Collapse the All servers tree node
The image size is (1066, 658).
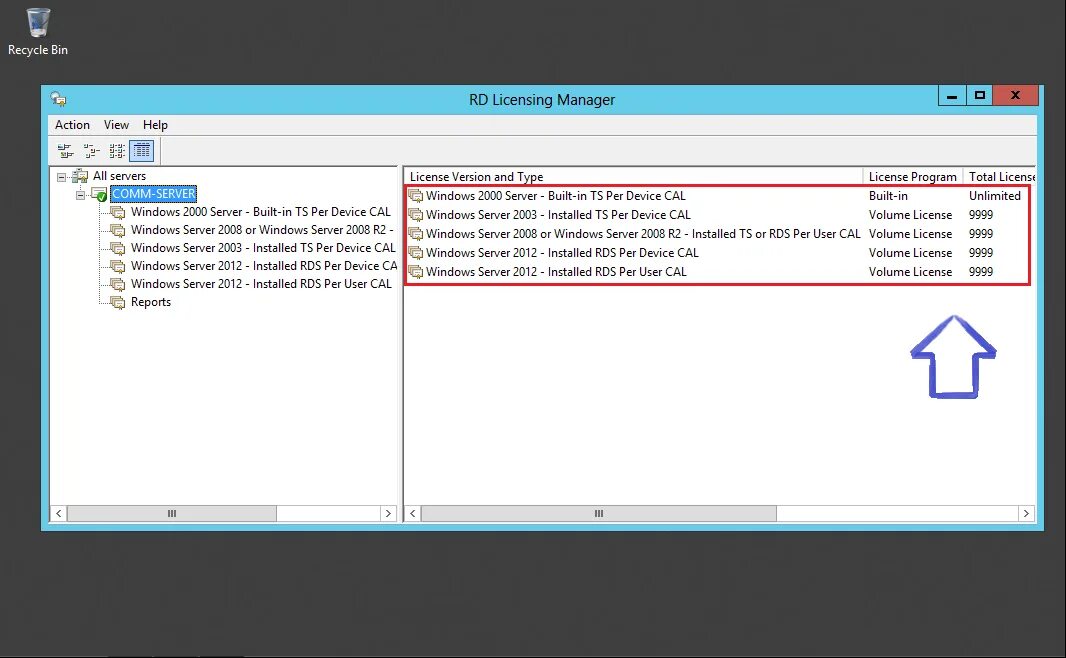(x=61, y=177)
